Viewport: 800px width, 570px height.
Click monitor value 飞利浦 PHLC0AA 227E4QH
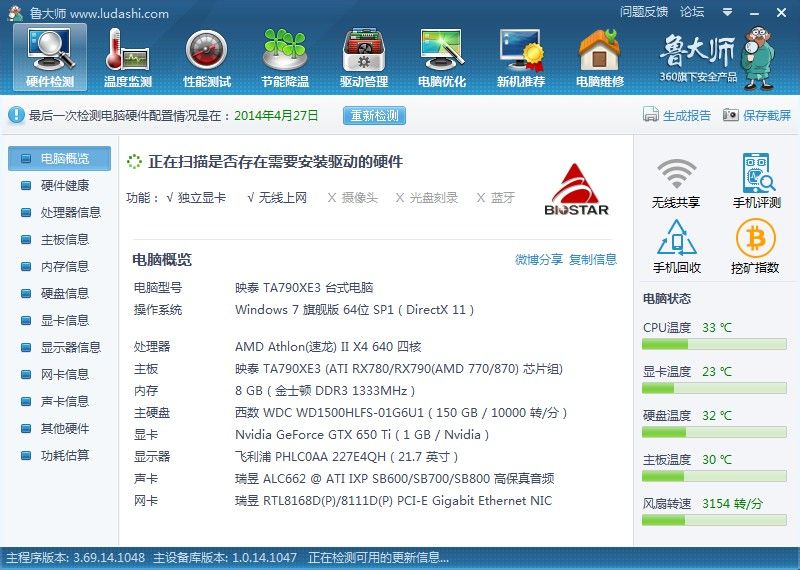[346, 457]
